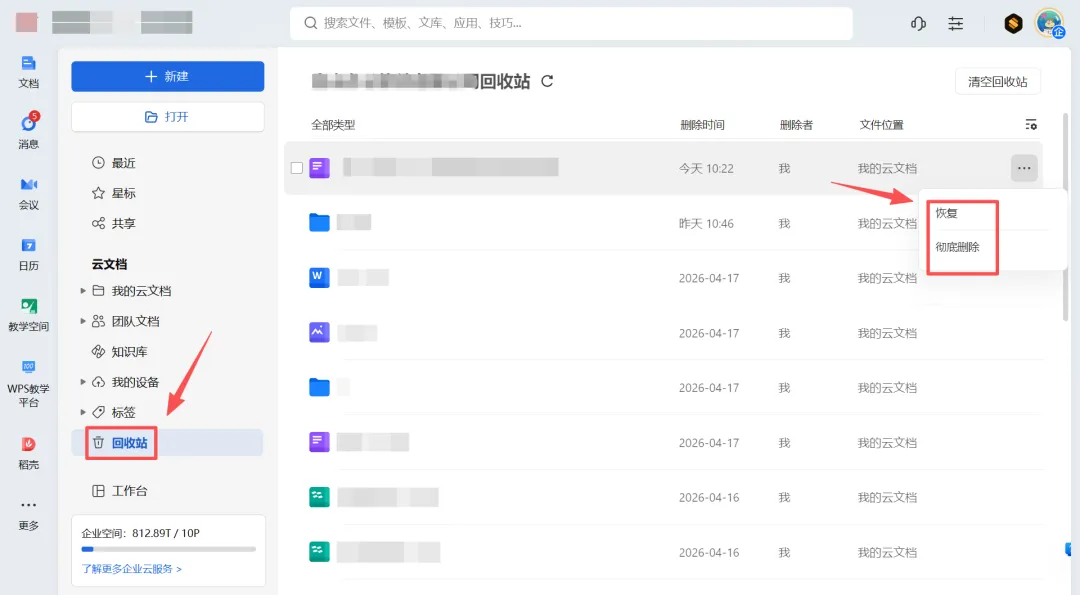1080x595 pixels.
Task: Expand the 我的设备 tree node
Action: 83,382
